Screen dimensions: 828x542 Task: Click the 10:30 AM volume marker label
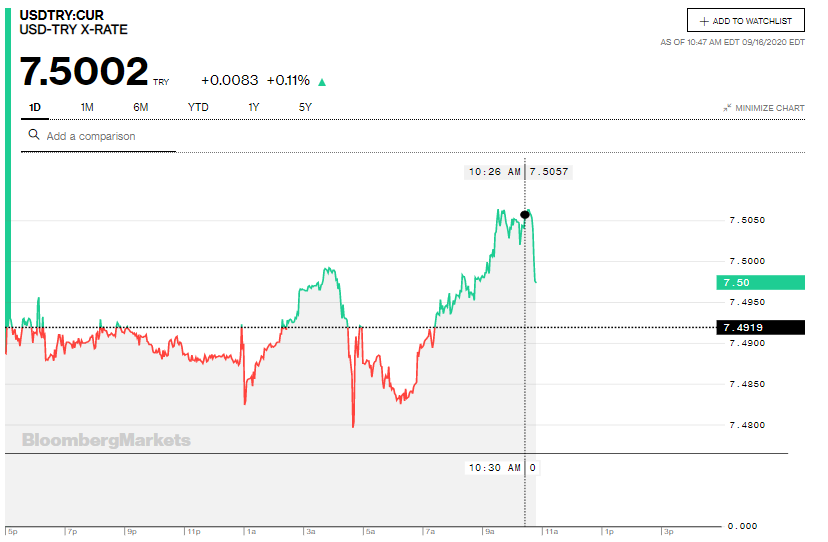pyautogui.click(x=494, y=467)
